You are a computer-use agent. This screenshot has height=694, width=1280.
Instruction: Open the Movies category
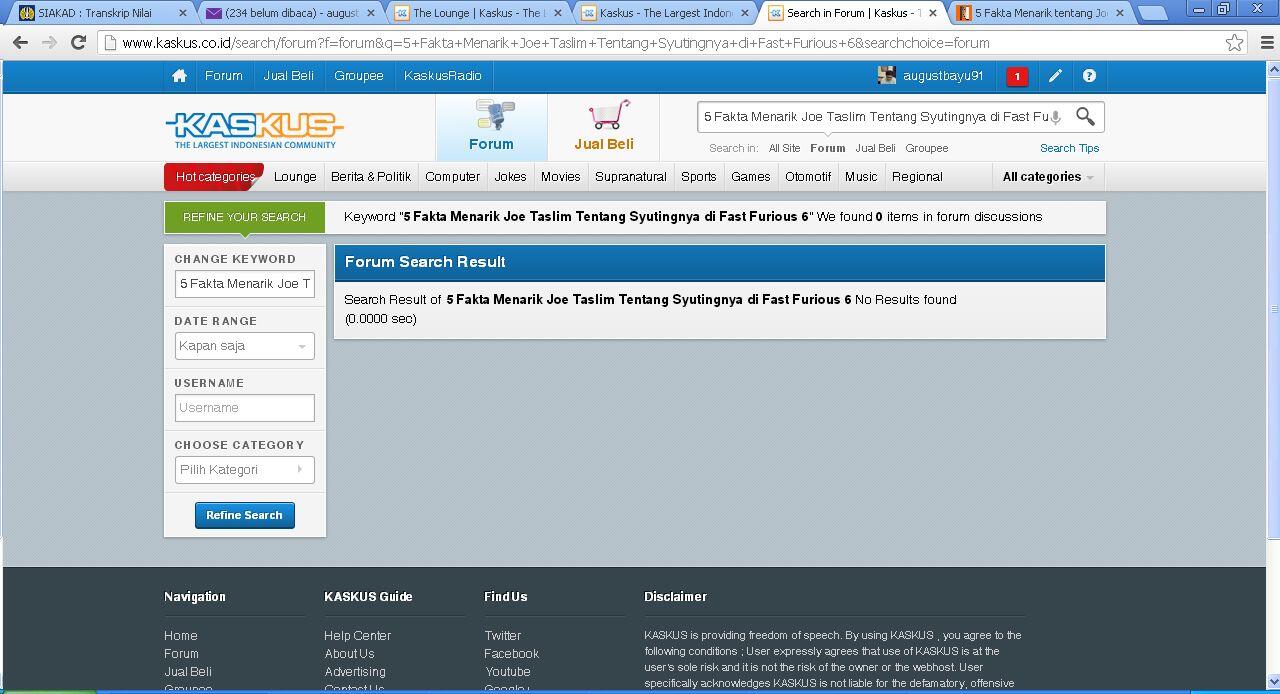click(x=560, y=177)
